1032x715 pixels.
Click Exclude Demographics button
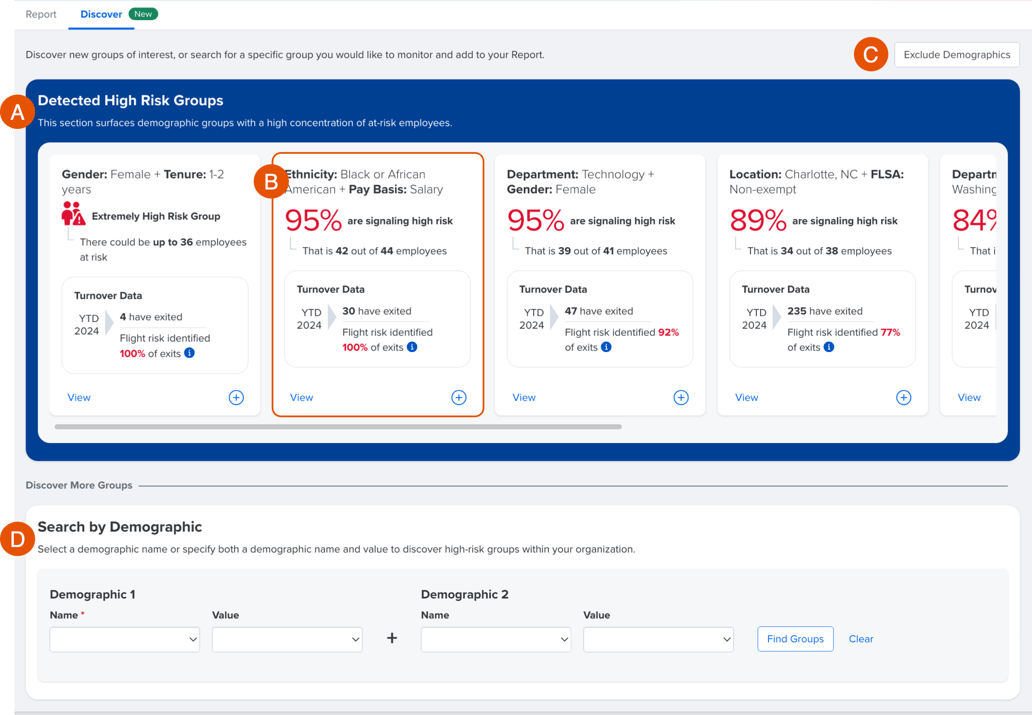(x=956, y=55)
